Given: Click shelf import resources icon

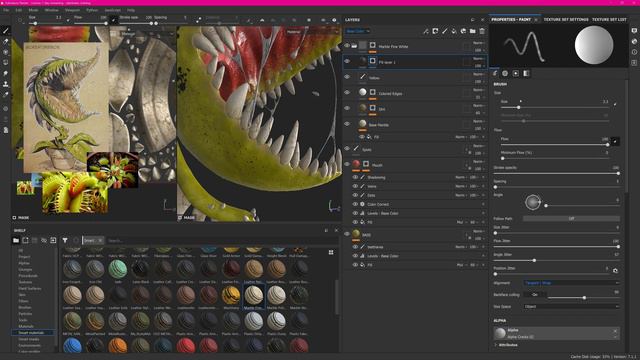Looking at the screenshot, I should point(53,240).
